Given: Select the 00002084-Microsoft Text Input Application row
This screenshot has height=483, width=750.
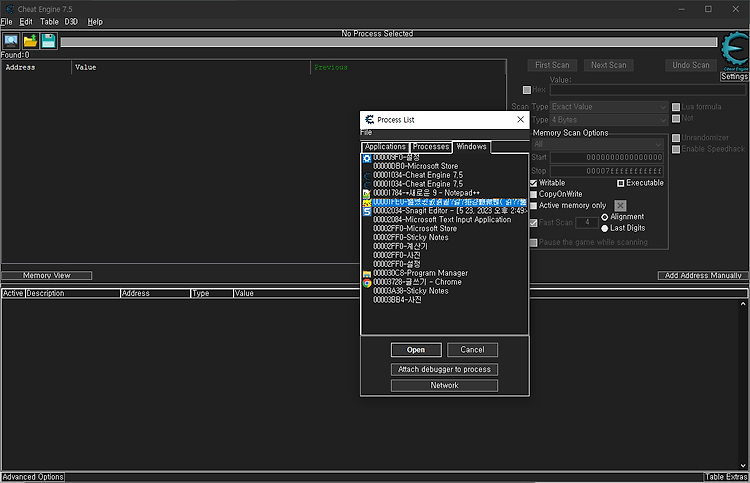Looking at the screenshot, I should (442, 220).
